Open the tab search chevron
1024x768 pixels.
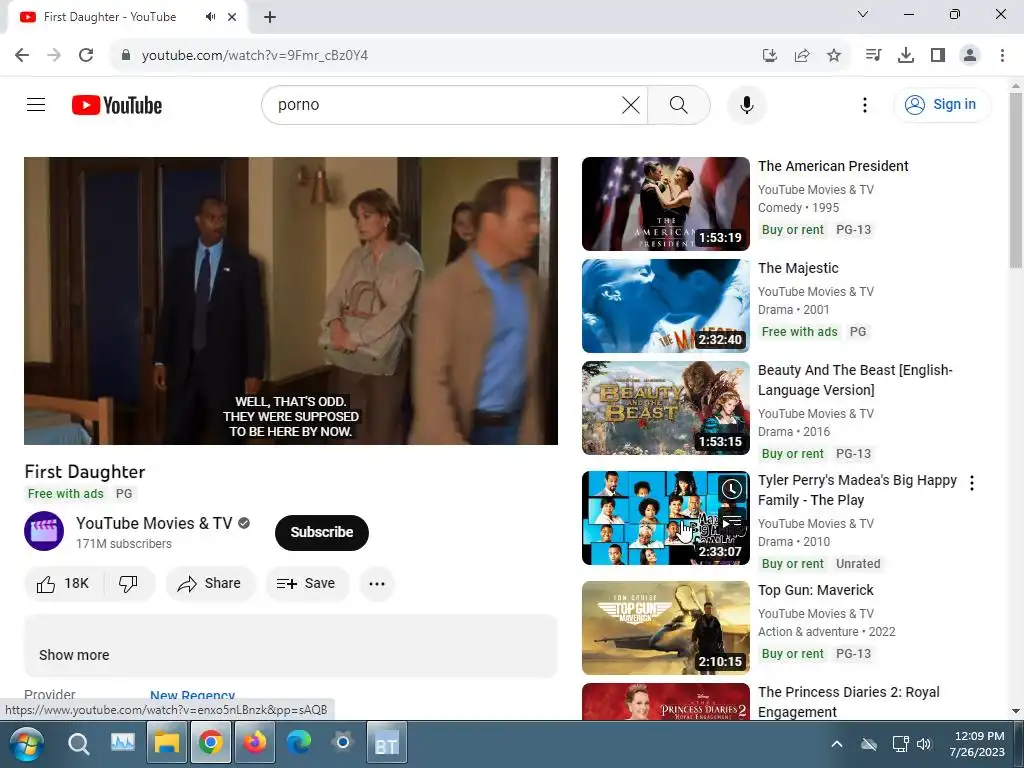coord(863,14)
